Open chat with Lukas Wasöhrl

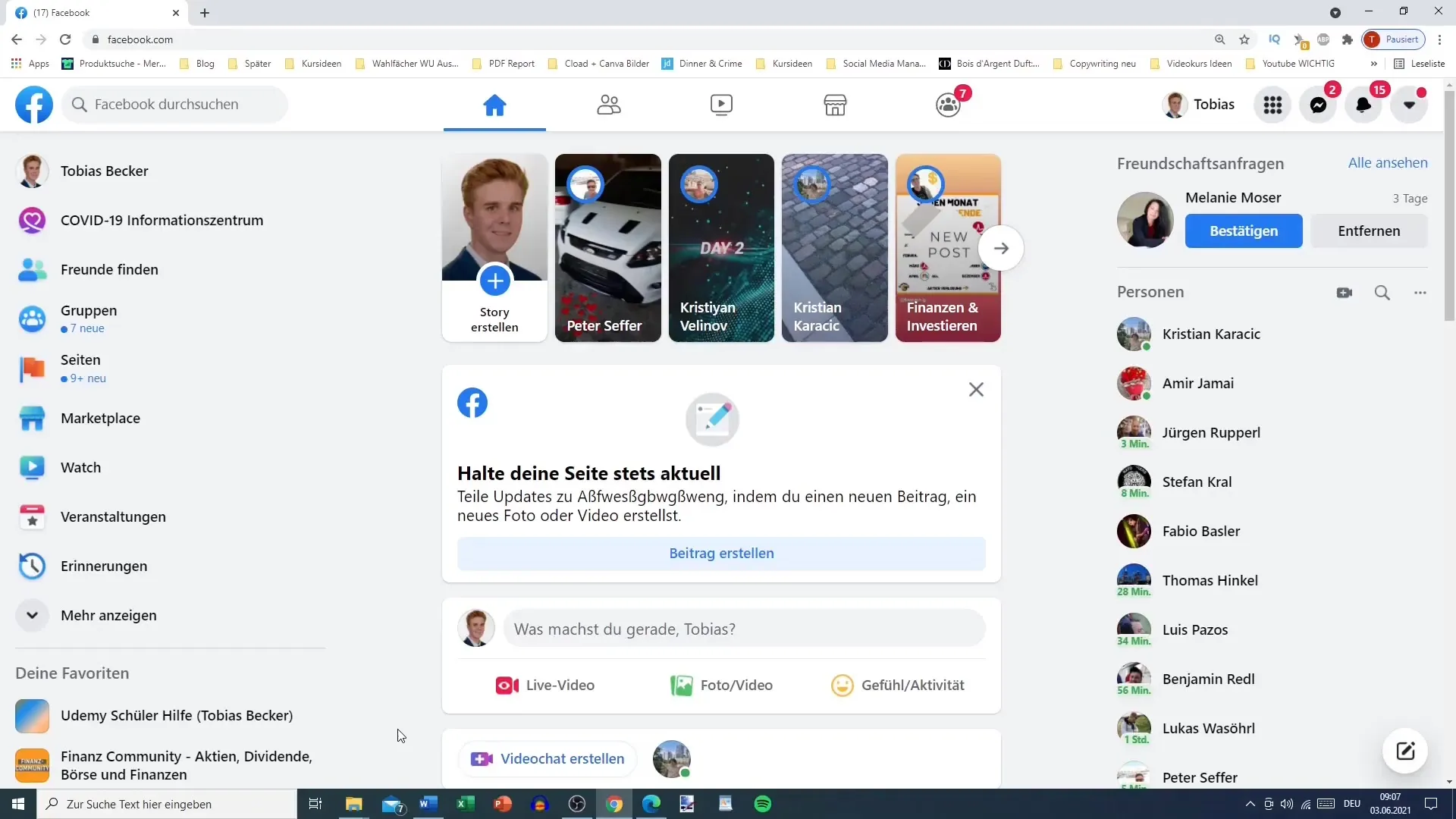[x=1272, y=729]
